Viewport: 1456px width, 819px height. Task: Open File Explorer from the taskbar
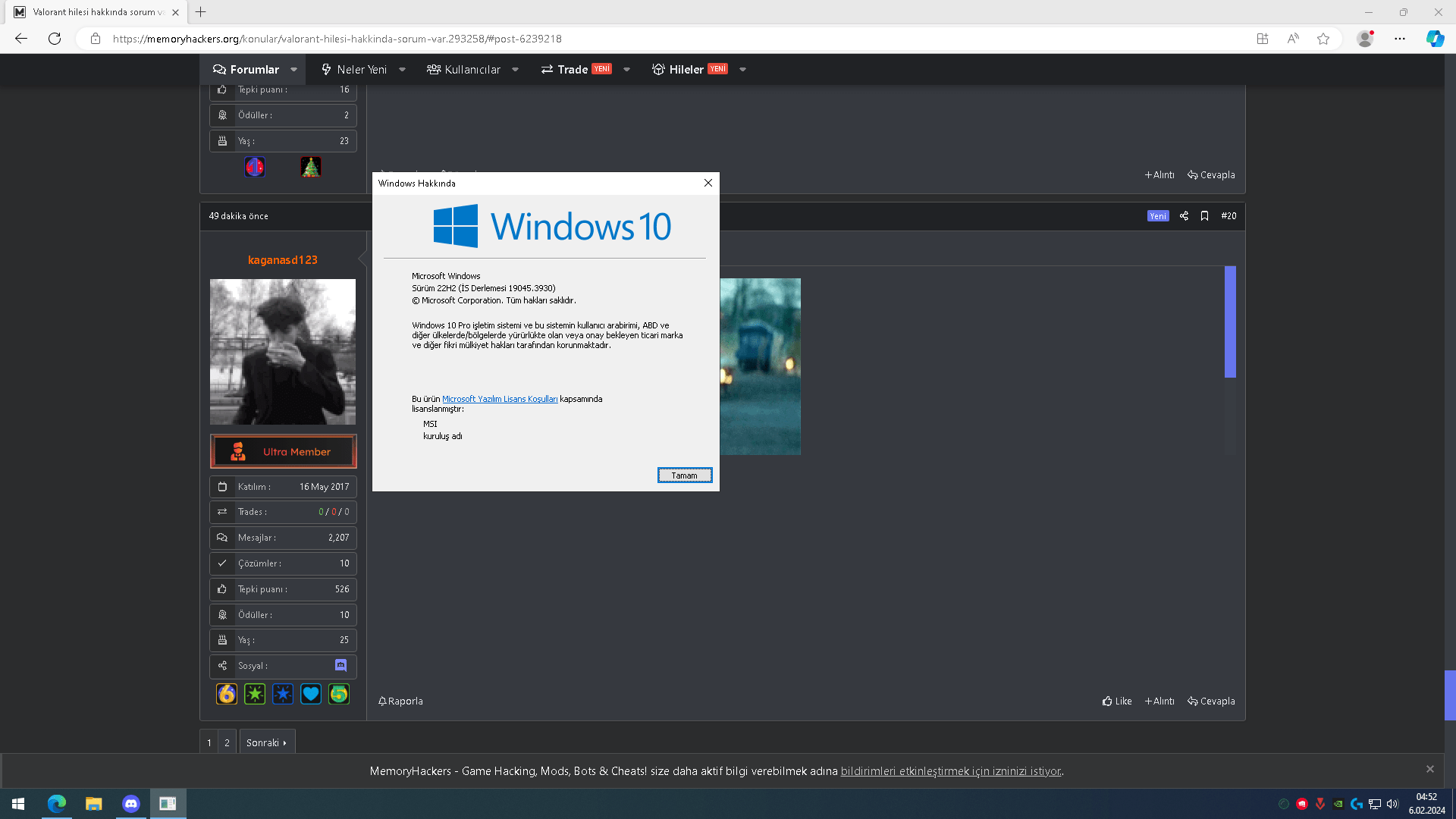point(94,804)
